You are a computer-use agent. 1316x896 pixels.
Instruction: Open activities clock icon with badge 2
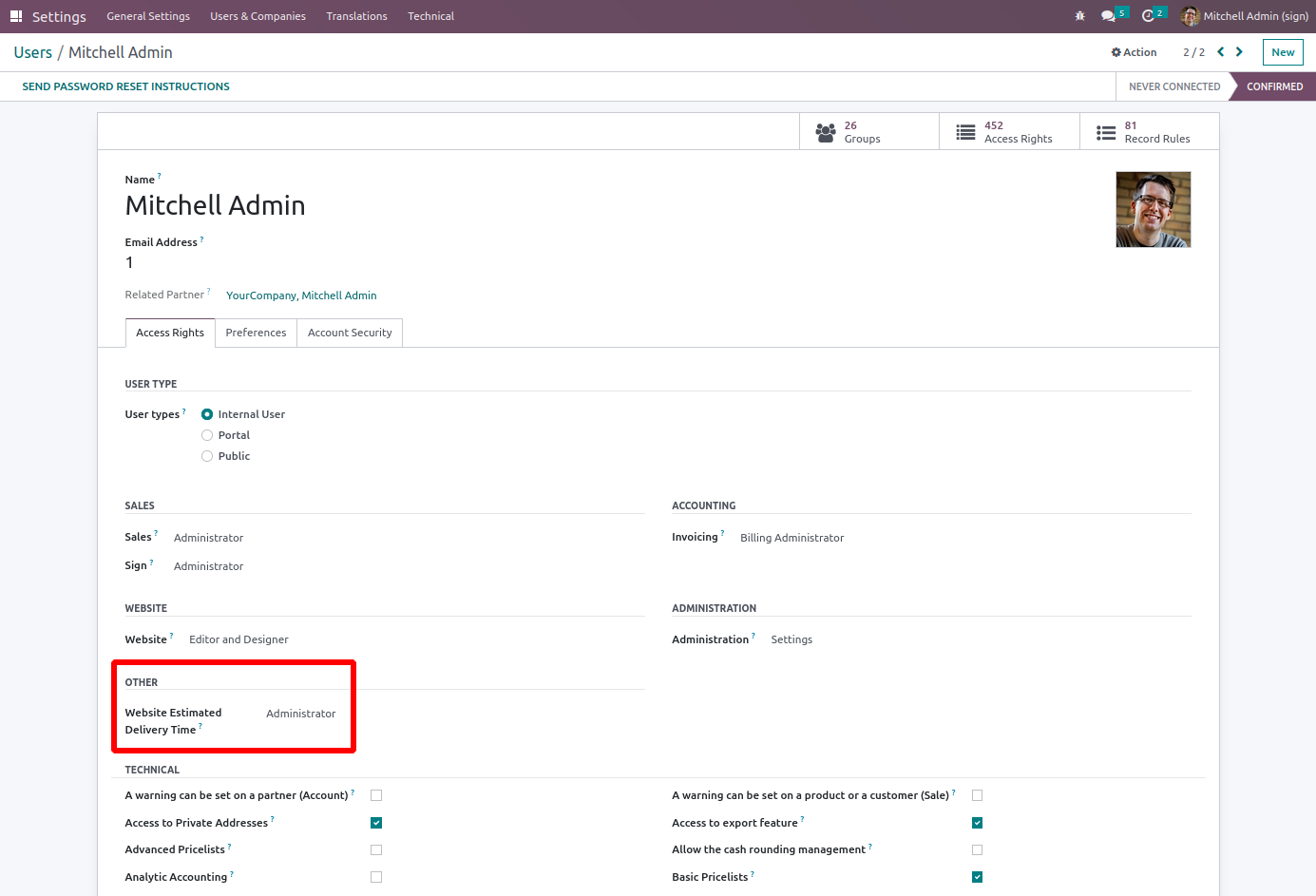[x=1153, y=15]
